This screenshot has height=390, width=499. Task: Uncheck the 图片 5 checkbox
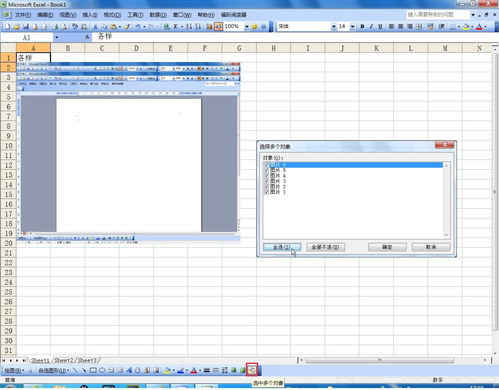[x=266, y=170]
